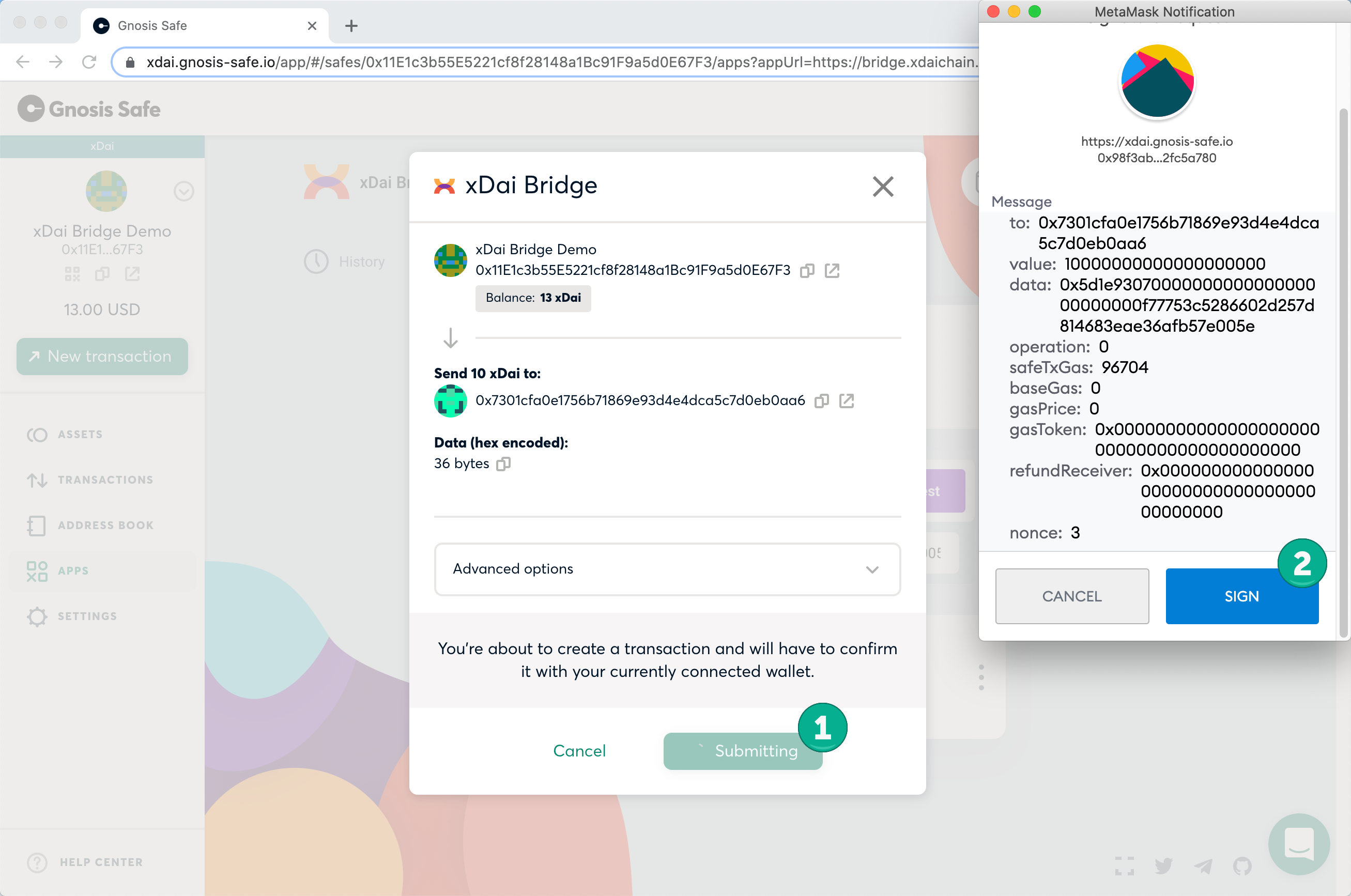Expand the Advanced options section
Viewport: 1351px width, 896px height.
pos(666,568)
